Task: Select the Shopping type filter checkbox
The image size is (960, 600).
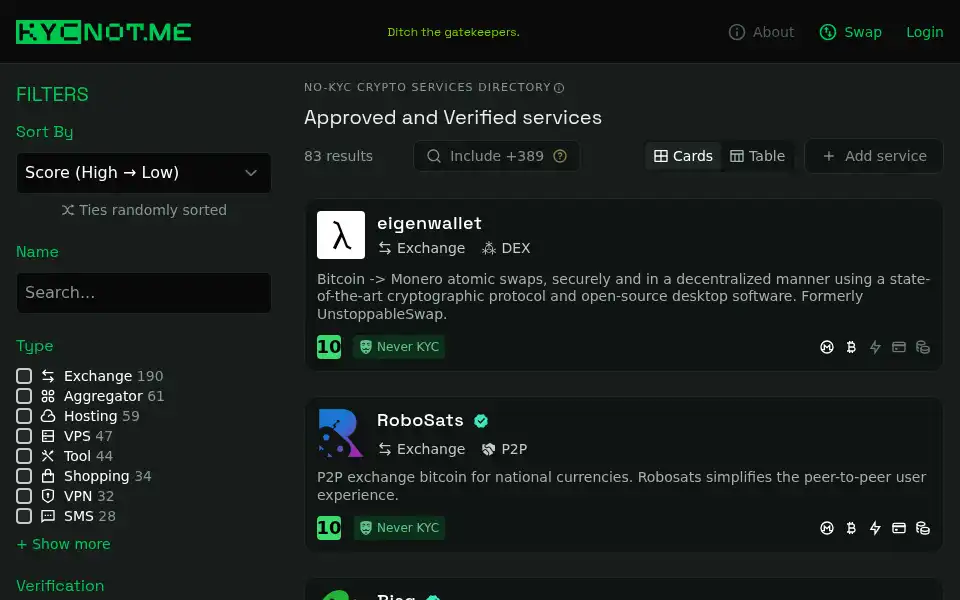Action: 24,476
